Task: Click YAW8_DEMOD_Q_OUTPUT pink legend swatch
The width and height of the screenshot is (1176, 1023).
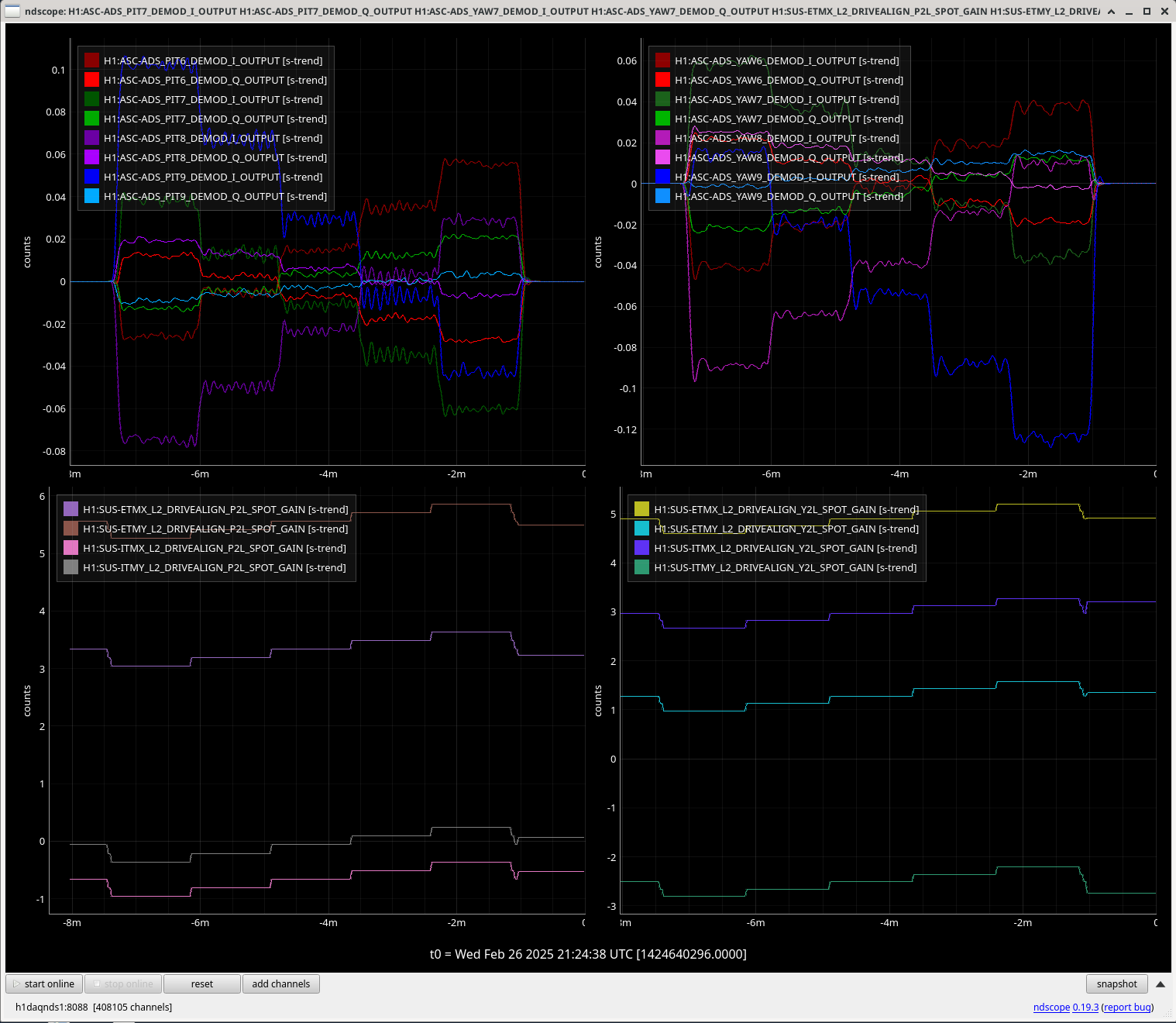Action: [x=662, y=157]
